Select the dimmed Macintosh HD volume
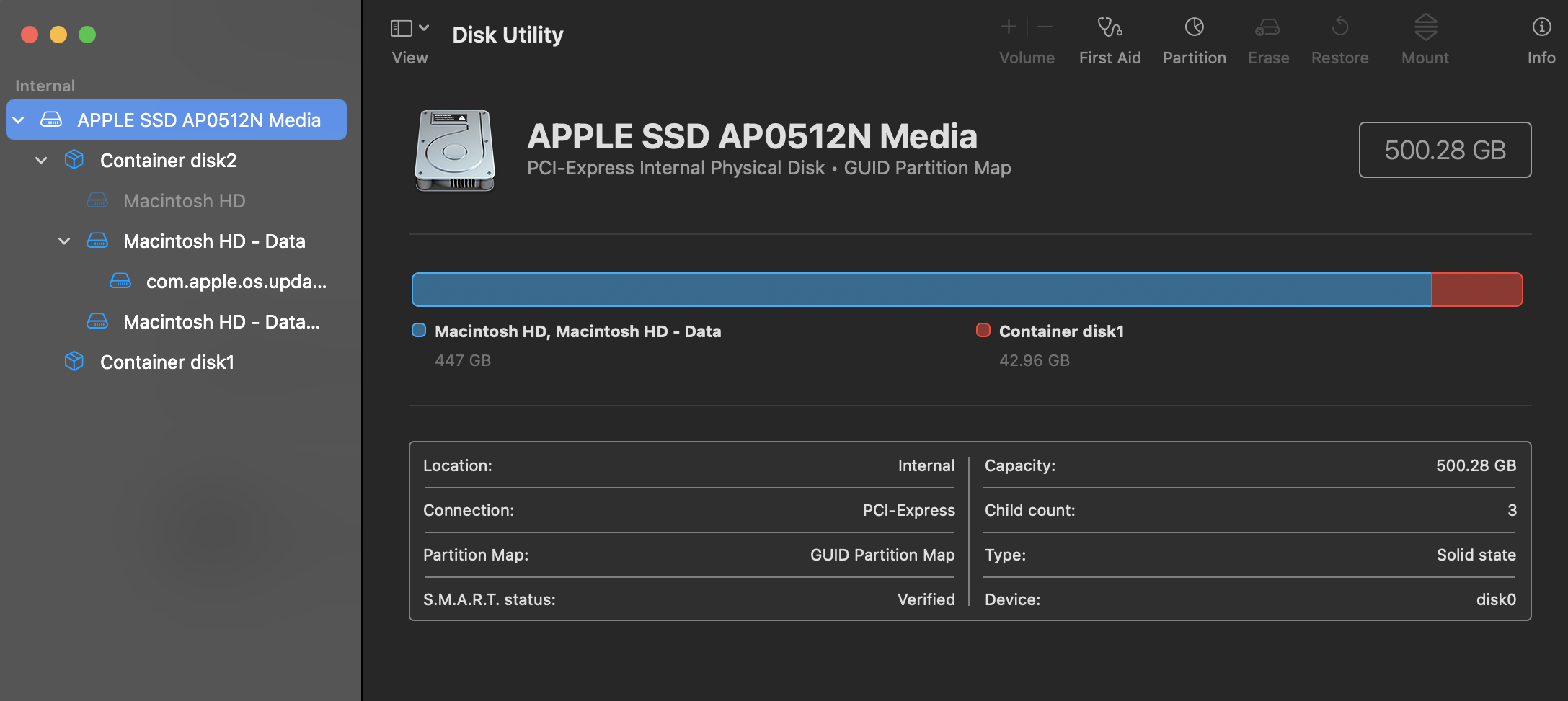The height and width of the screenshot is (701, 1568). point(184,201)
